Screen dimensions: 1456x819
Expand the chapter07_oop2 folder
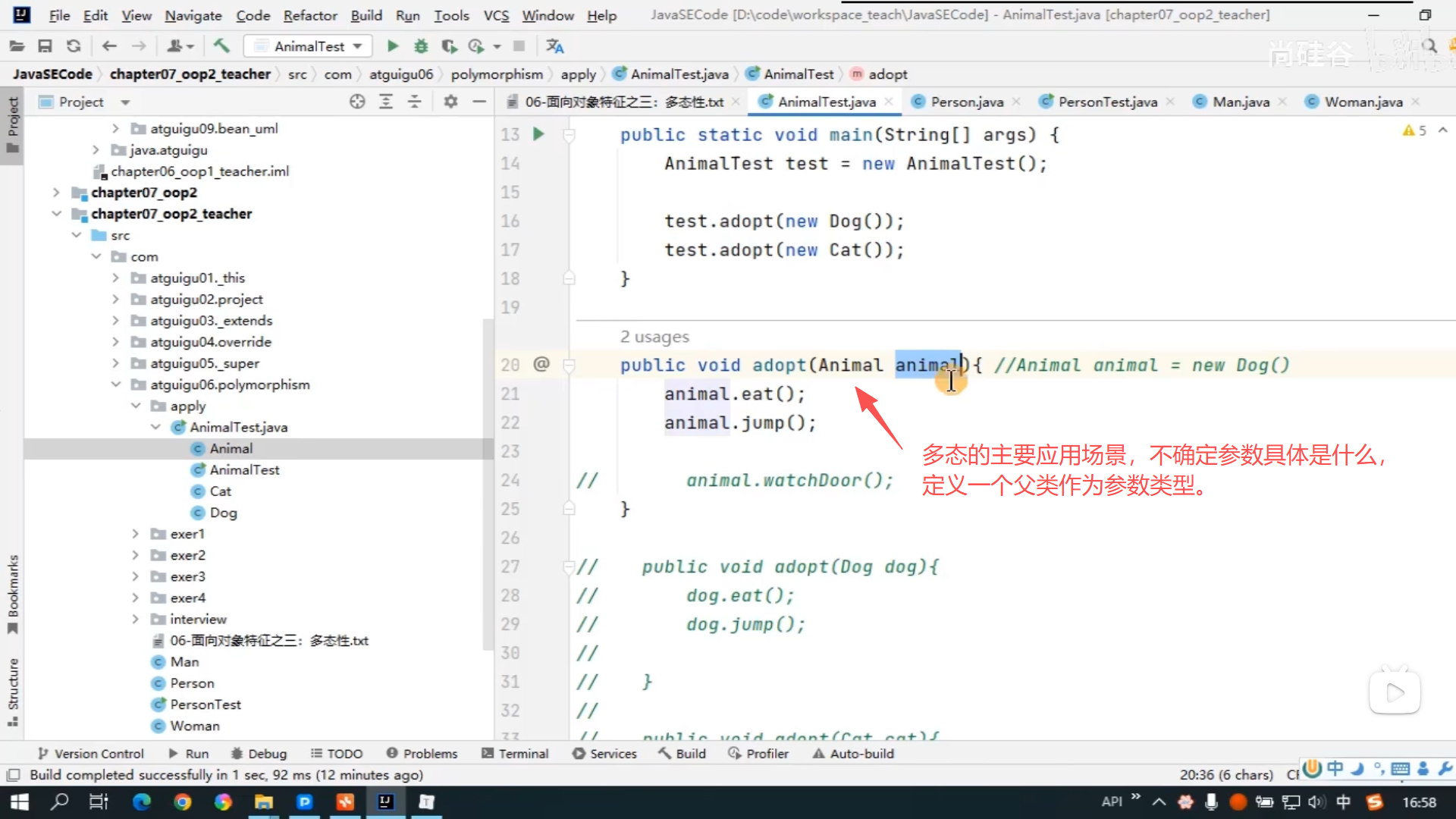[56, 193]
